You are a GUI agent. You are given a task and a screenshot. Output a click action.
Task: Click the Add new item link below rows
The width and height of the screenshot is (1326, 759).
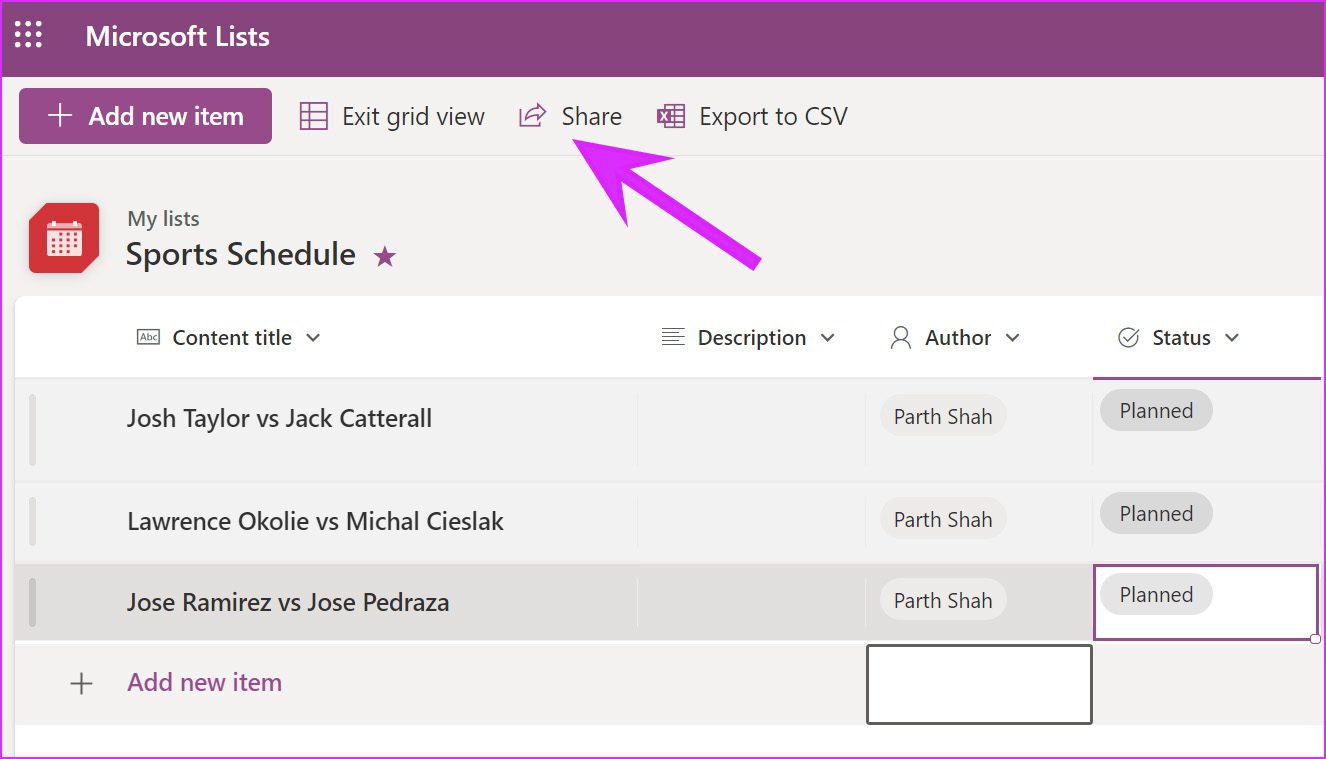[204, 683]
